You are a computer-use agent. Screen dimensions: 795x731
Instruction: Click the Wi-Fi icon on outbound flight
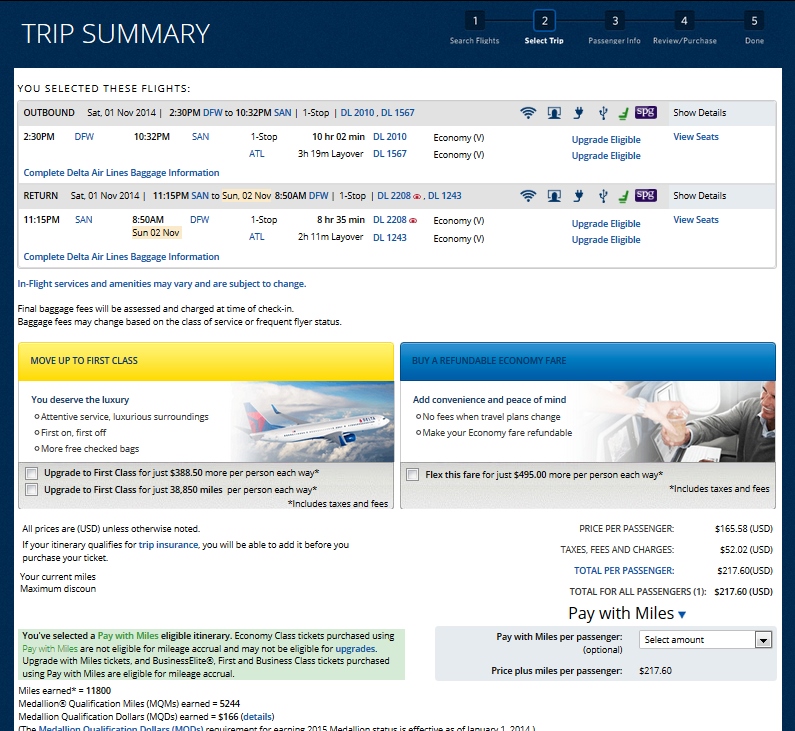[528, 113]
